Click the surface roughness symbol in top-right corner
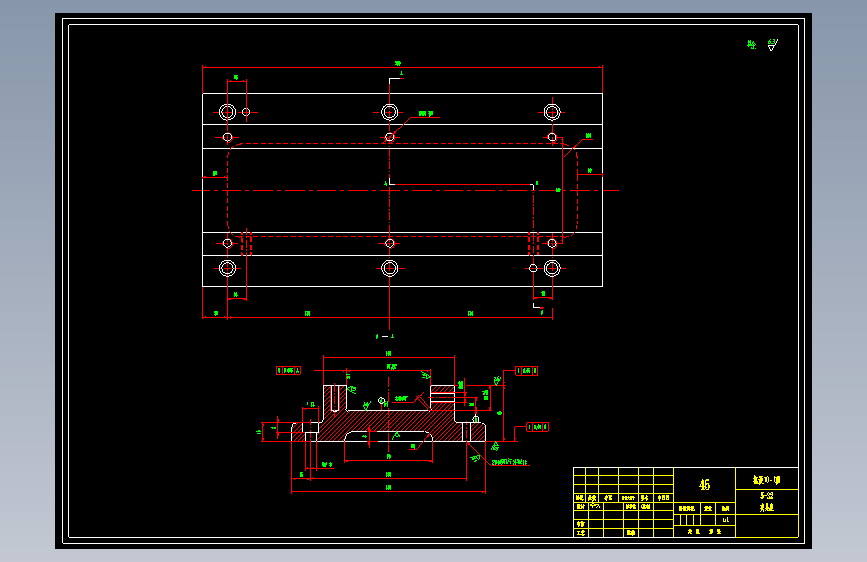The width and height of the screenshot is (867, 562). [x=772, y=45]
